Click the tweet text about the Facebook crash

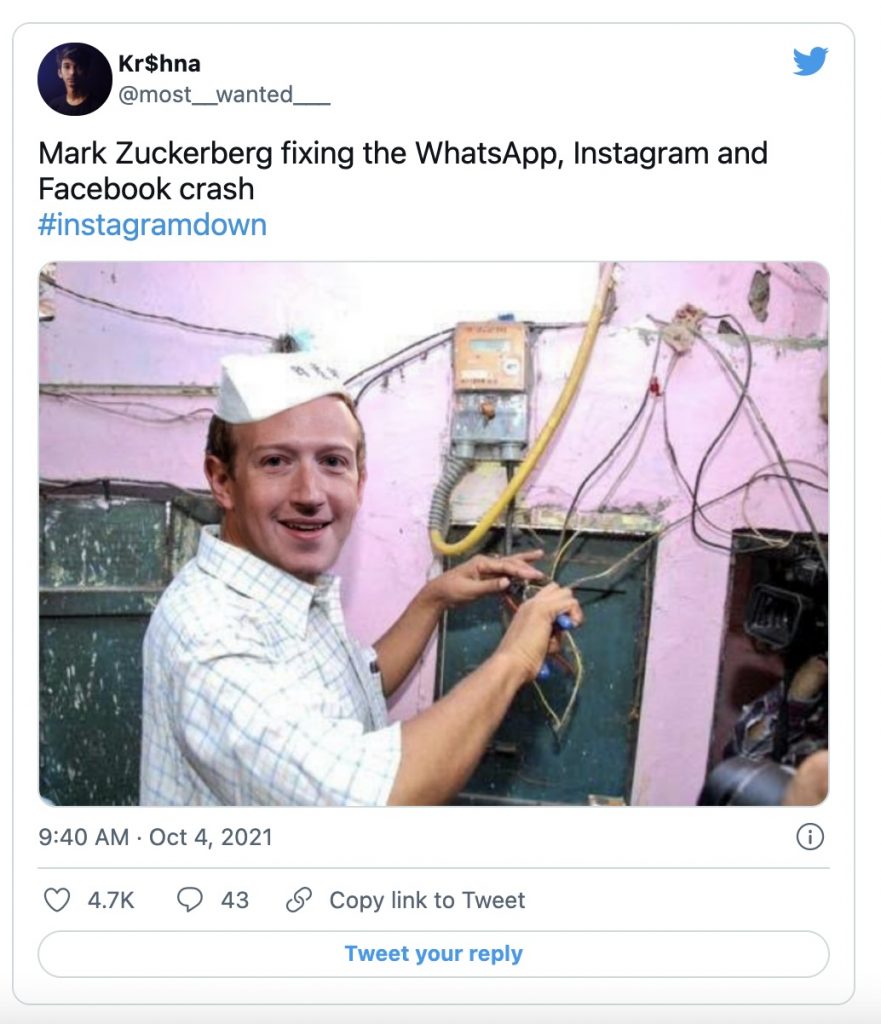402,171
